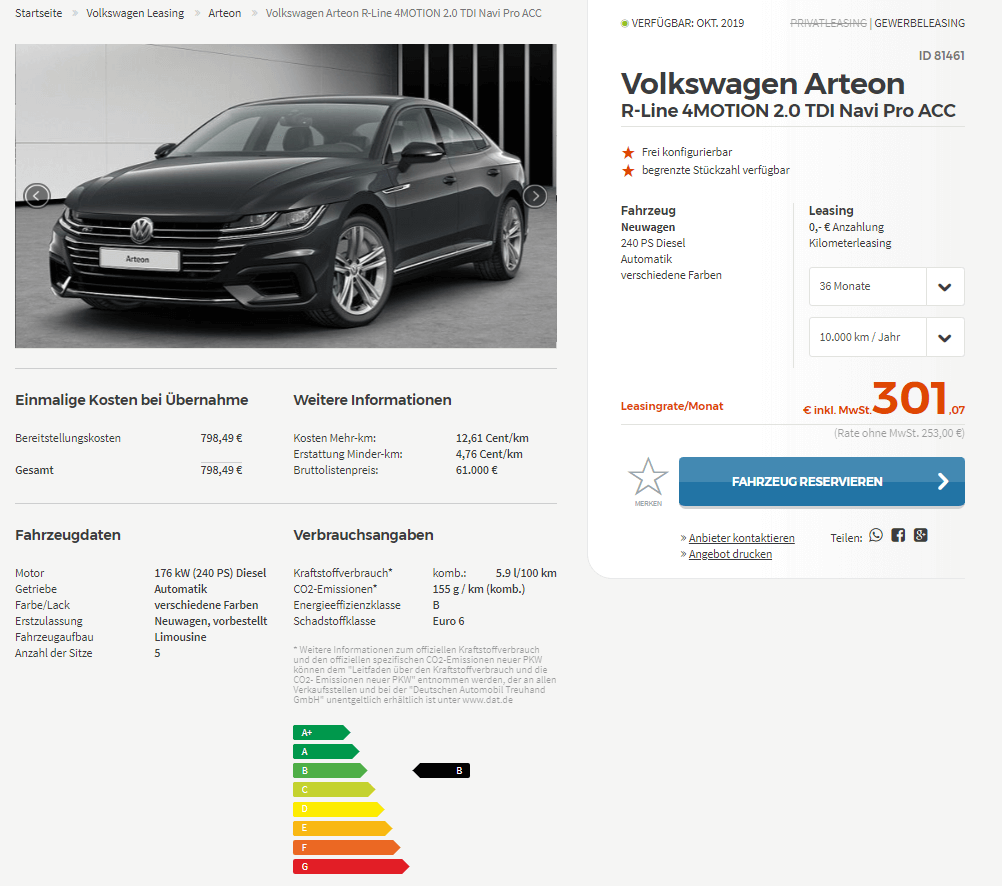This screenshot has width=1002, height=886.
Task: Open the 36 Monate duration dropdown
Action: (886, 286)
